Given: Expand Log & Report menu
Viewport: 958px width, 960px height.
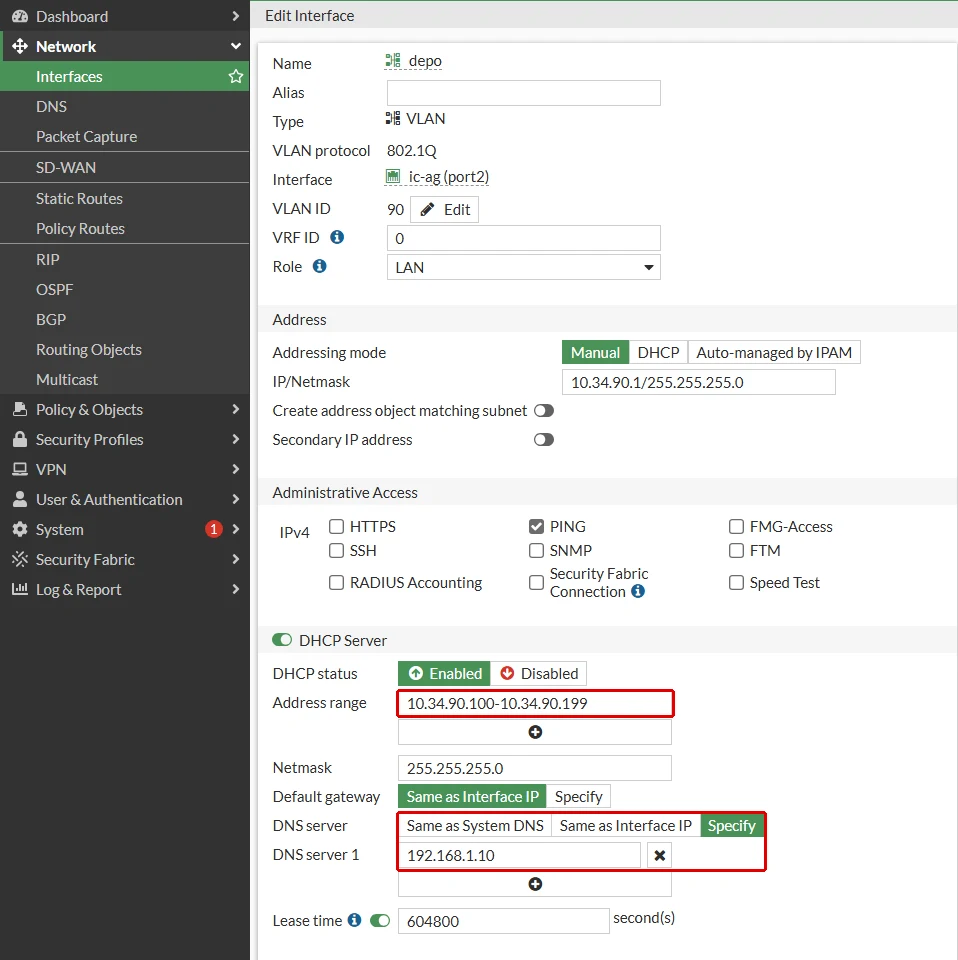Looking at the screenshot, I should (x=236, y=590).
